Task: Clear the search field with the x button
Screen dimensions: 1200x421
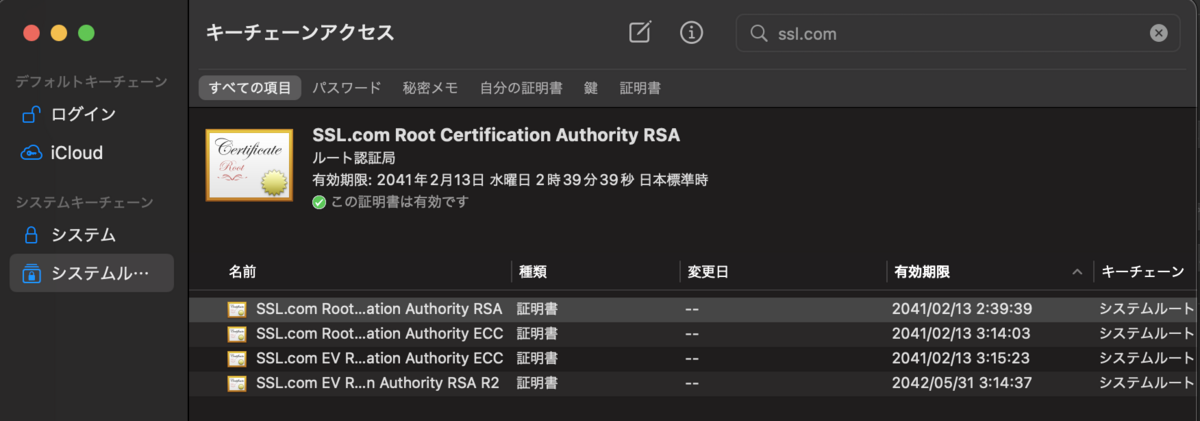Action: (x=1158, y=33)
